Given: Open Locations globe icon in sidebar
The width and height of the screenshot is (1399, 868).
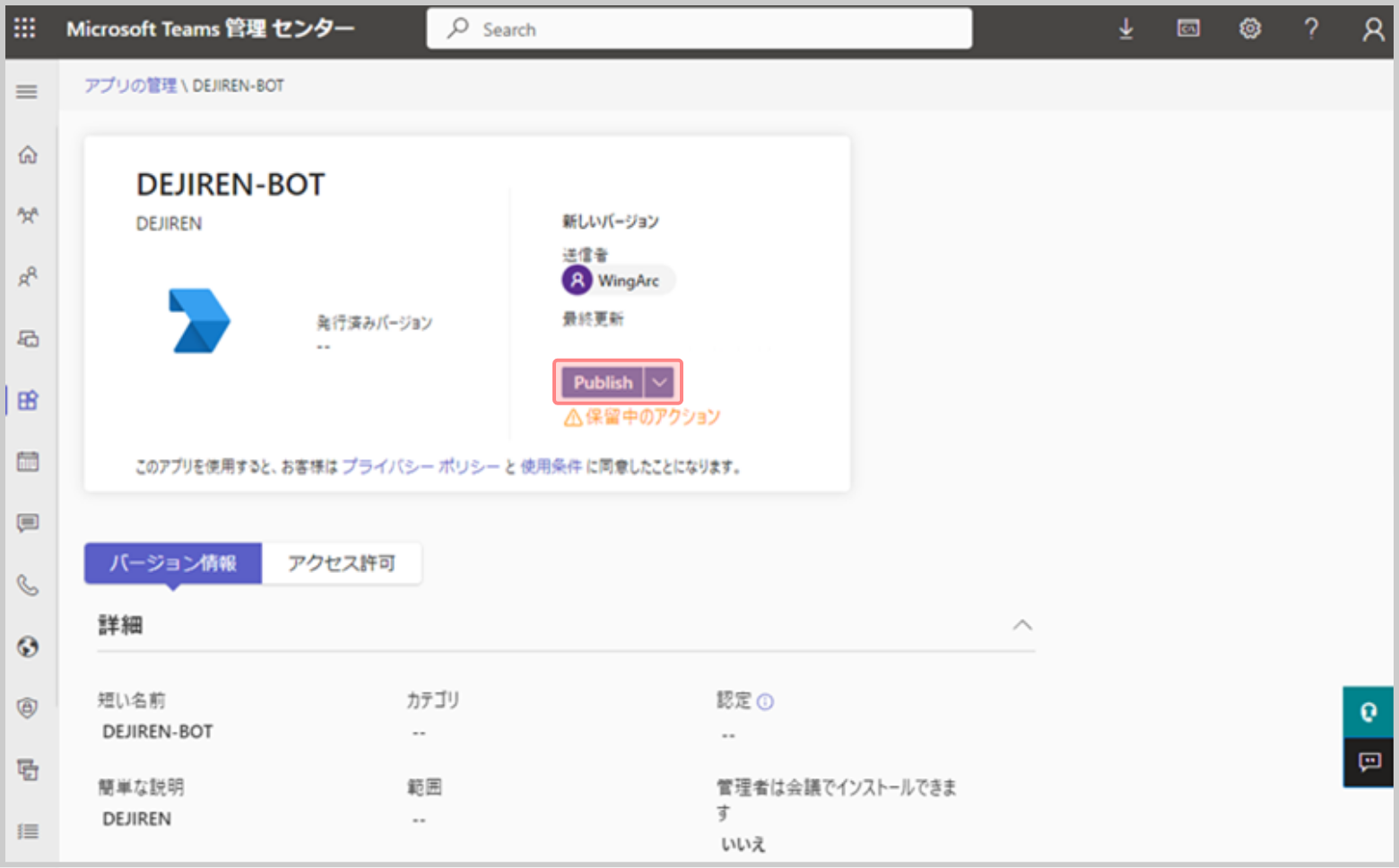Looking at the screenshot, I should click(28, 647).
